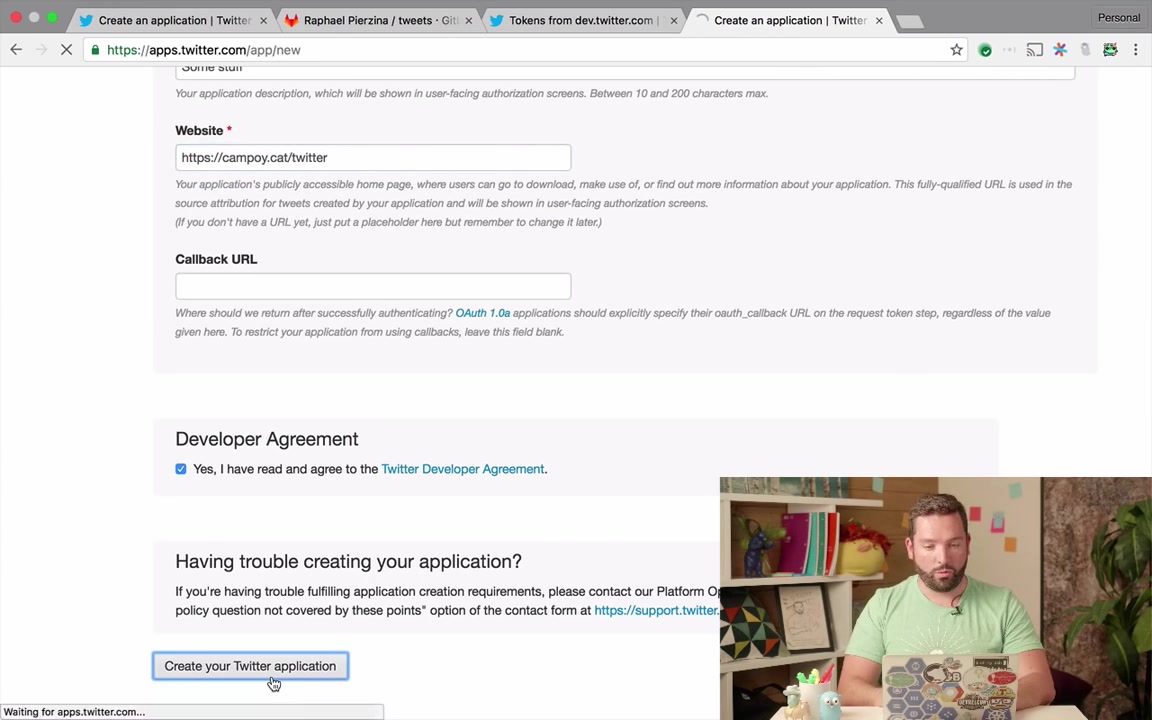Uncheck the Twitter Developer Agreement checkbox
The width and height of the screenshot is (1152, 720).
(x=181, y=468)
